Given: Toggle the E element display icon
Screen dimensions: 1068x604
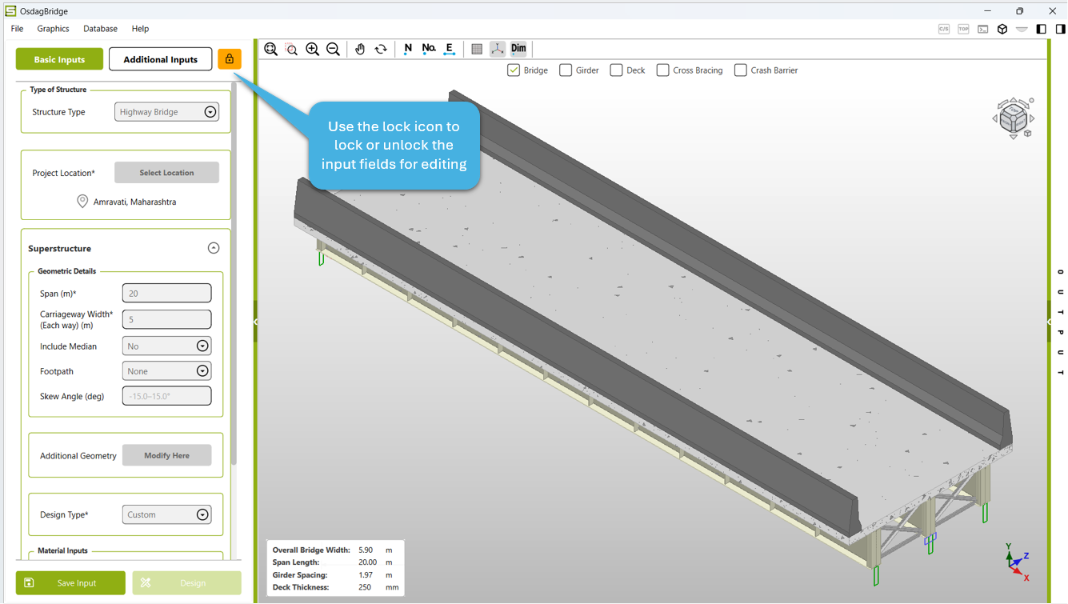Looking at the screenshot, I should pyautogui.click(x=450, y=49).
